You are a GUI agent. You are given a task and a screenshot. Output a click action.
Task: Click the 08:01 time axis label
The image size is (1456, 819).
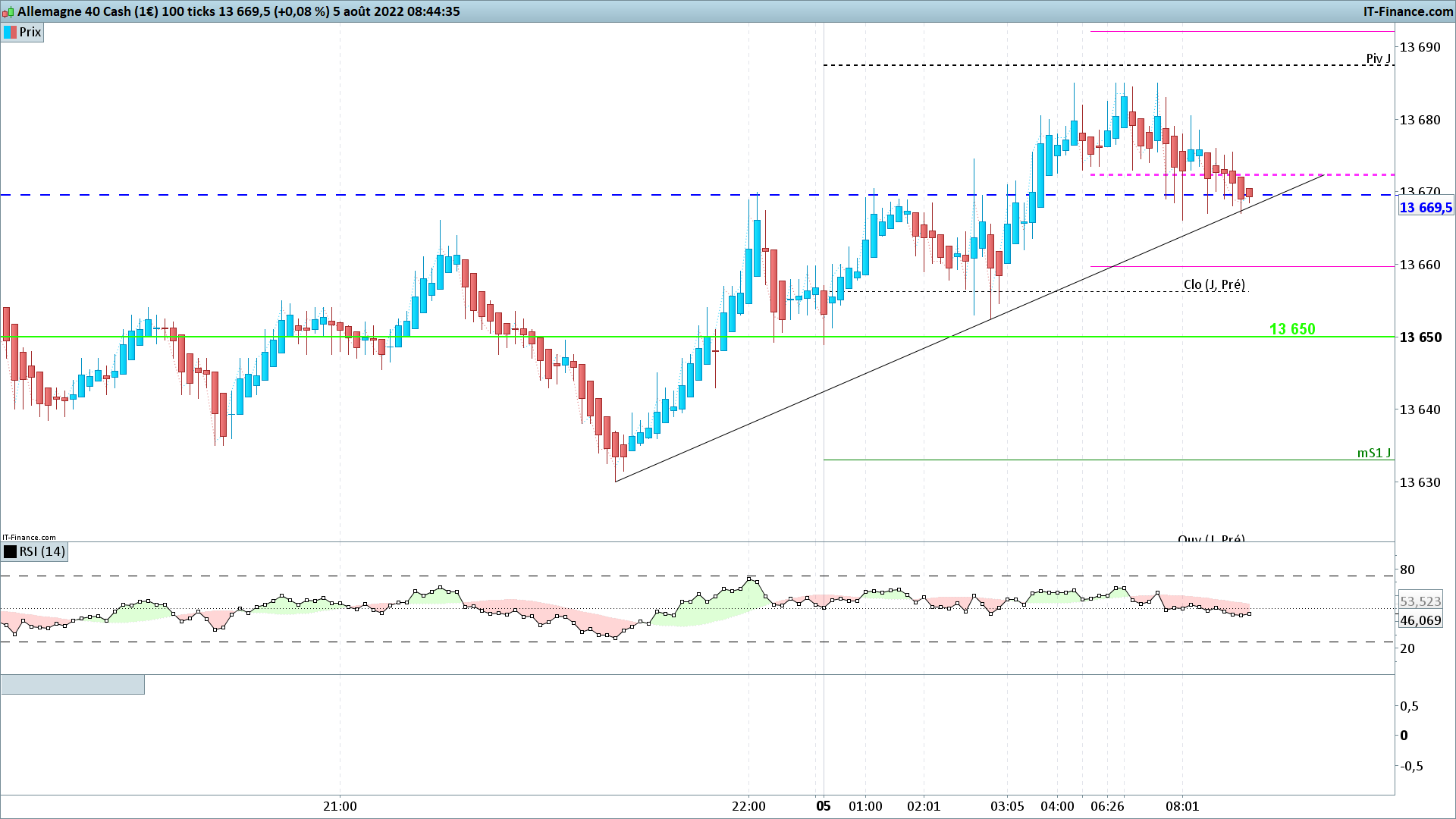click(1182, 806)
